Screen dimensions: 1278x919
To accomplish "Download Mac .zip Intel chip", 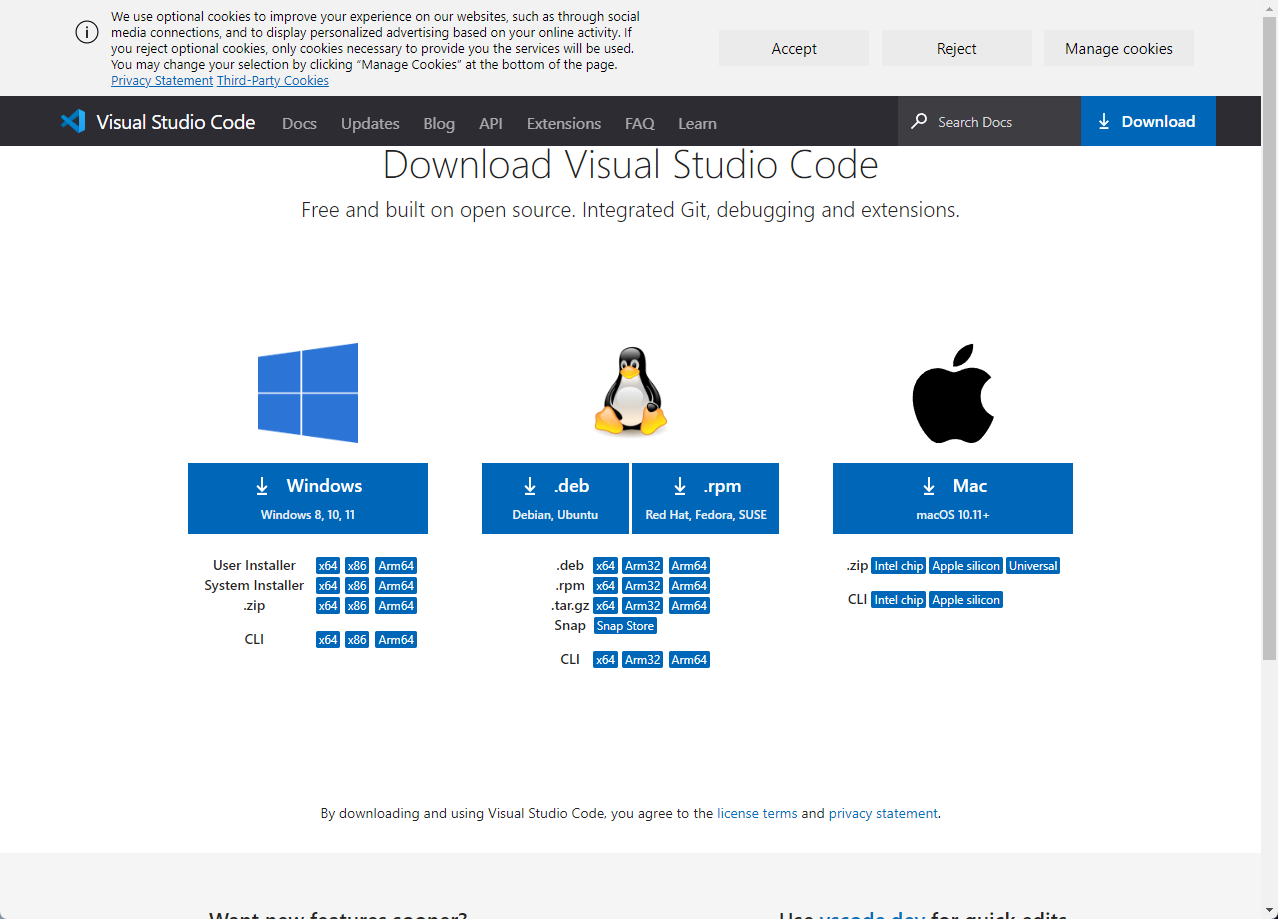I will click(x=899, y=566).
